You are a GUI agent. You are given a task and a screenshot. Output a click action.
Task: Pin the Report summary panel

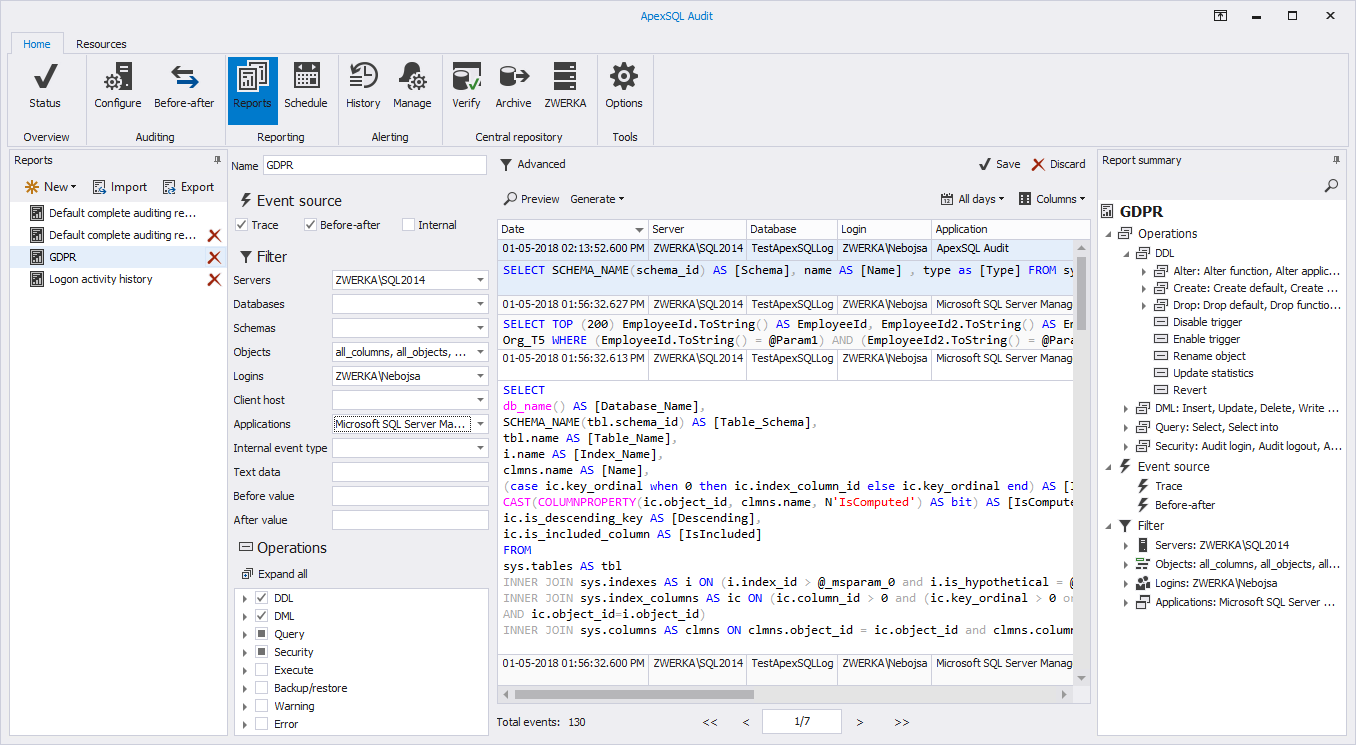(x=1336, y=160)
